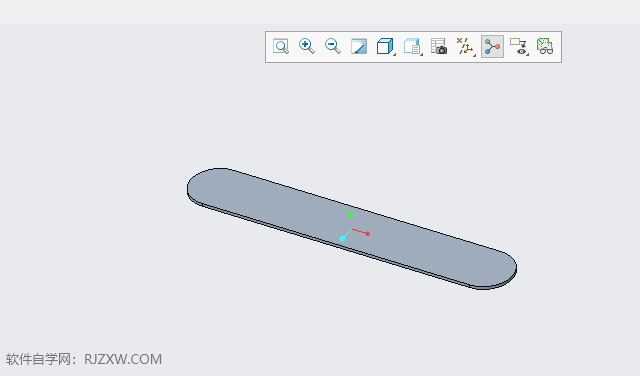Select the Zoom Out tool
The height and width of the screenshot is (376, 640).
(333, 47)
